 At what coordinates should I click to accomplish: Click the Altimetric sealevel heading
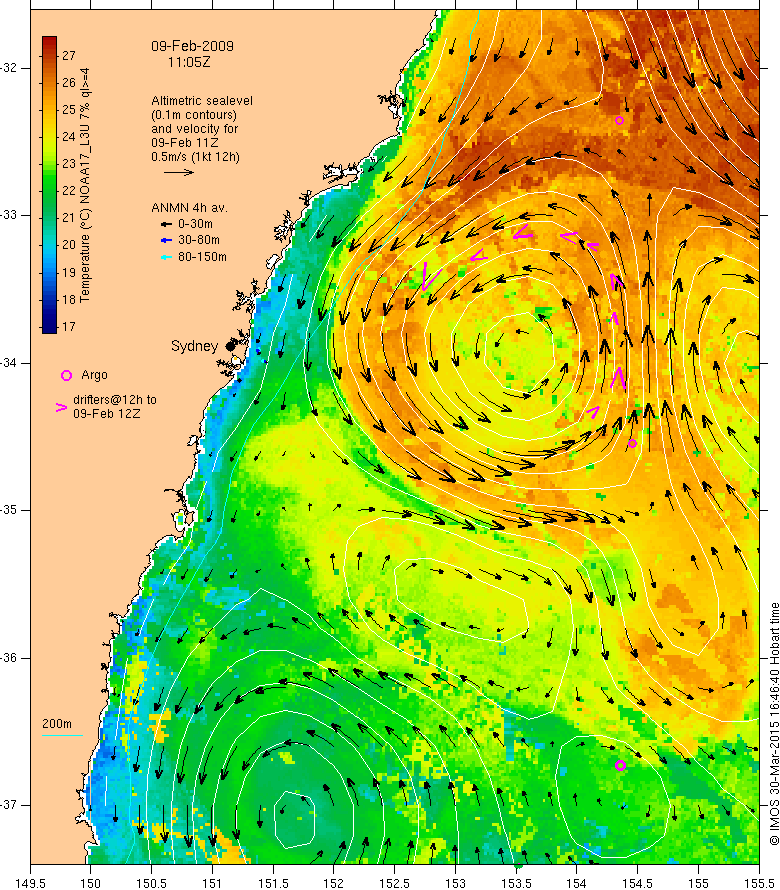[x=202, y=100]
